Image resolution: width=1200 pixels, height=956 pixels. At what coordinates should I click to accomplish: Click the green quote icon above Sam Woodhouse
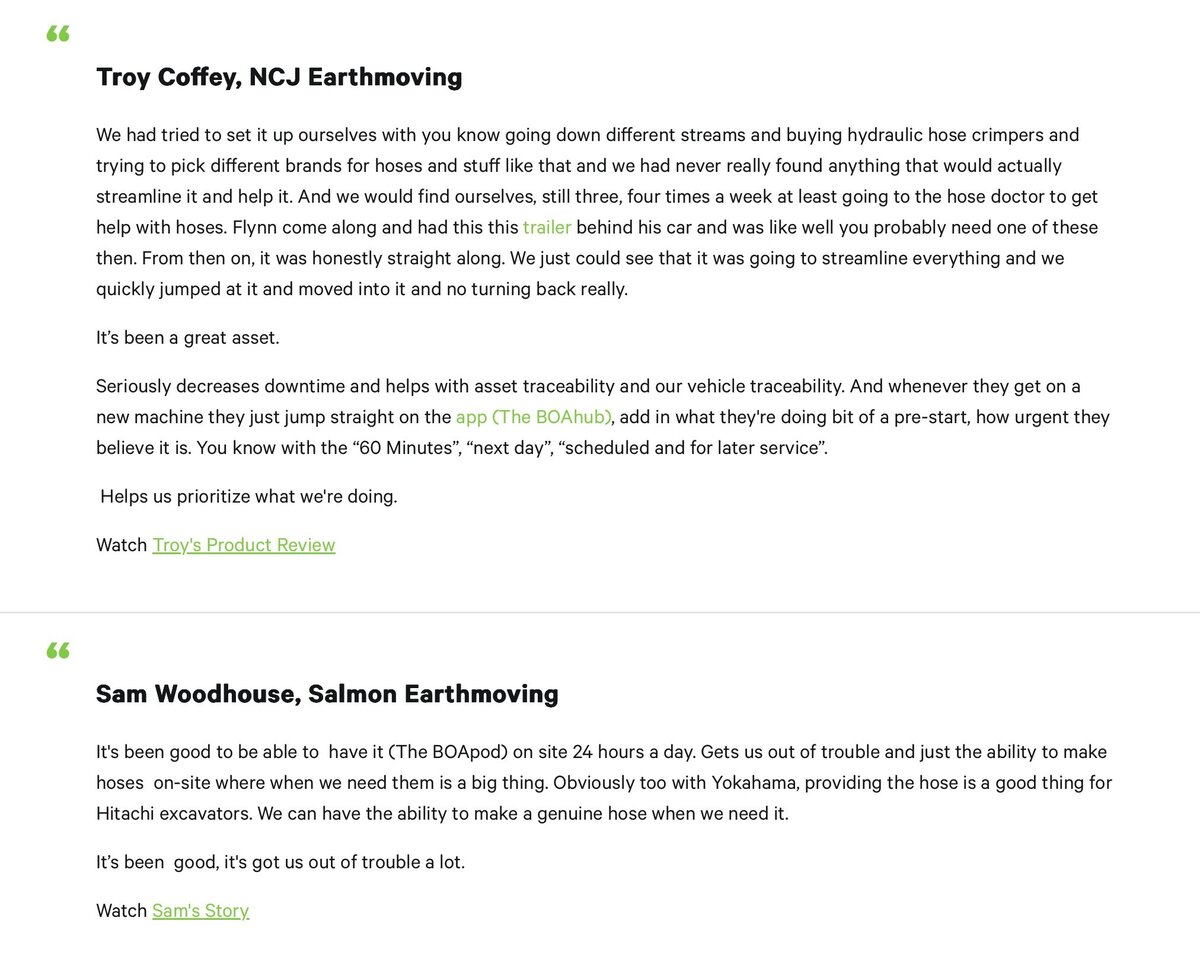58,651
